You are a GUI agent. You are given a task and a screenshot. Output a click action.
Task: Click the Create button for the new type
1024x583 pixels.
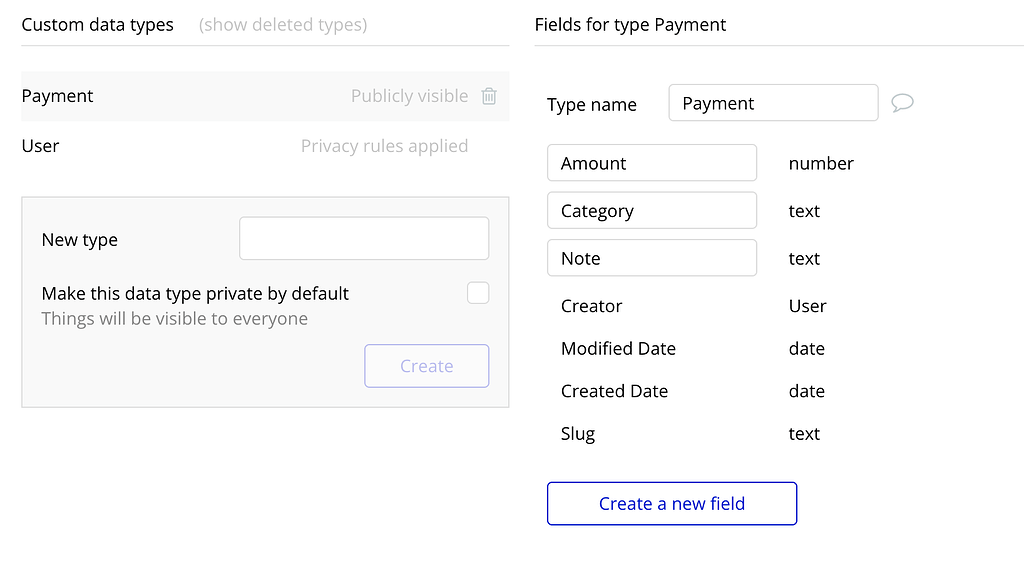pyautogui.click(x=426, y=366)
